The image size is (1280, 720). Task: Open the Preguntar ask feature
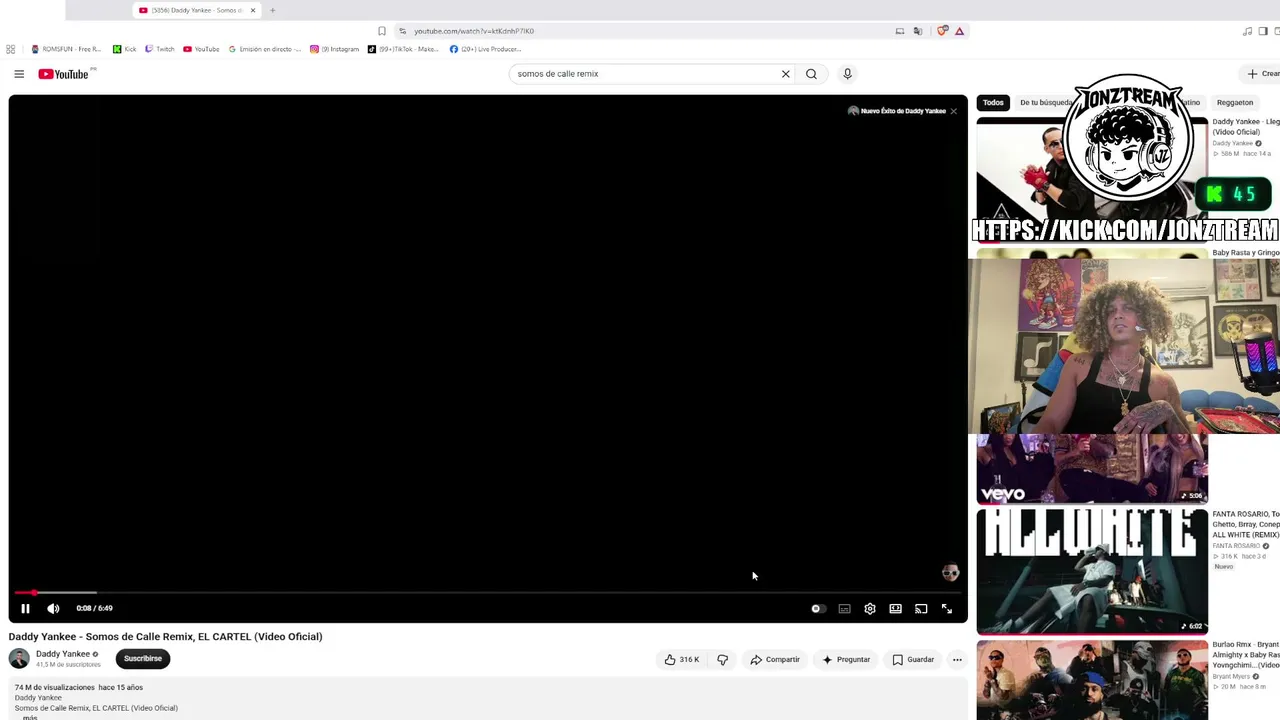pos(846,660)
